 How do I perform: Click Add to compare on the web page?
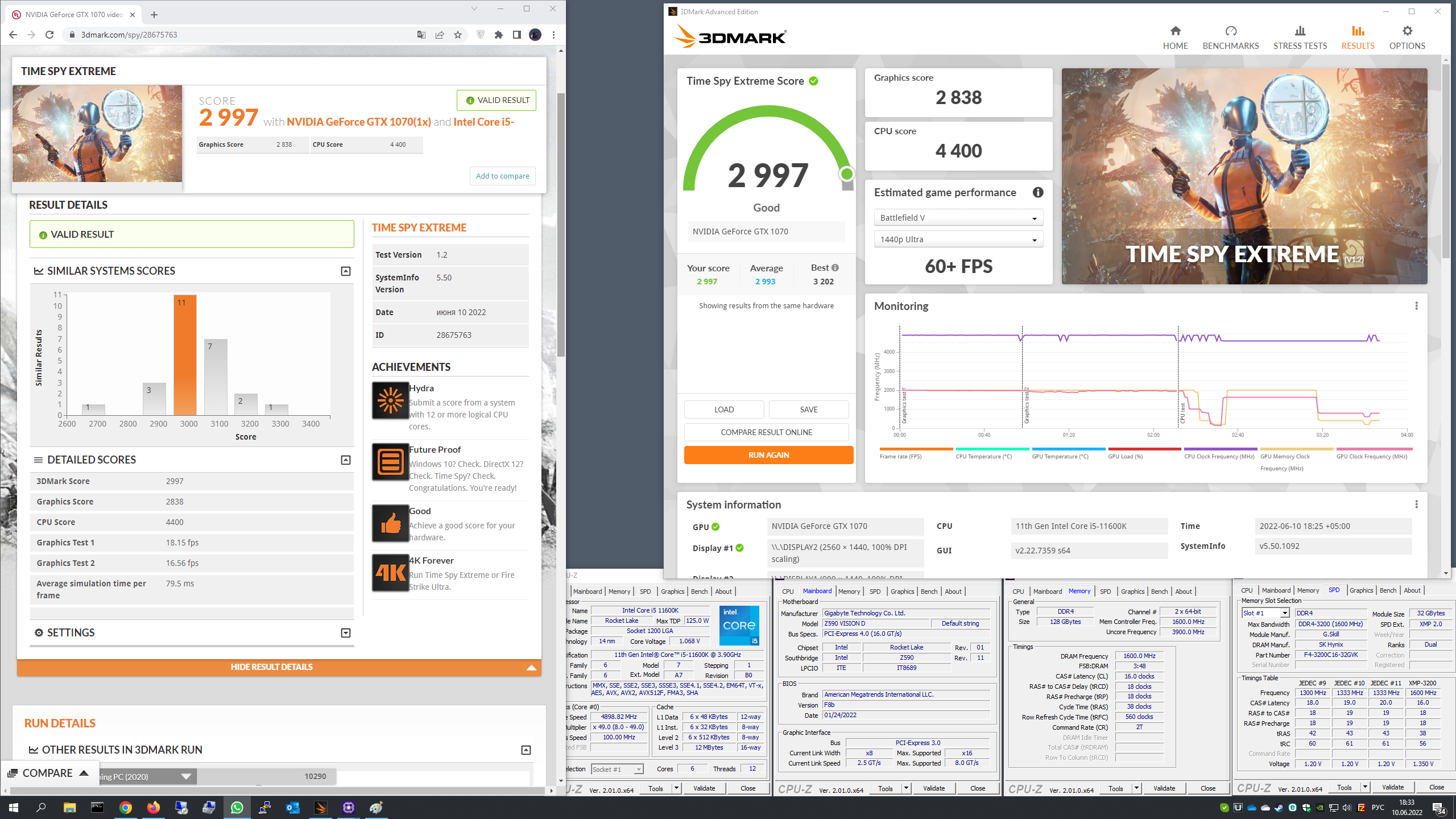502,176
